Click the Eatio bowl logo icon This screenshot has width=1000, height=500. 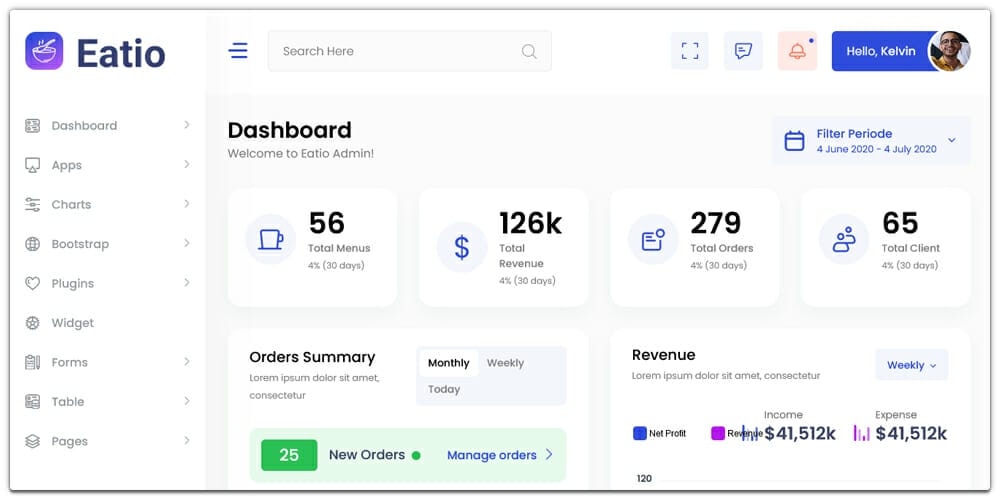[x=44, y=51]
